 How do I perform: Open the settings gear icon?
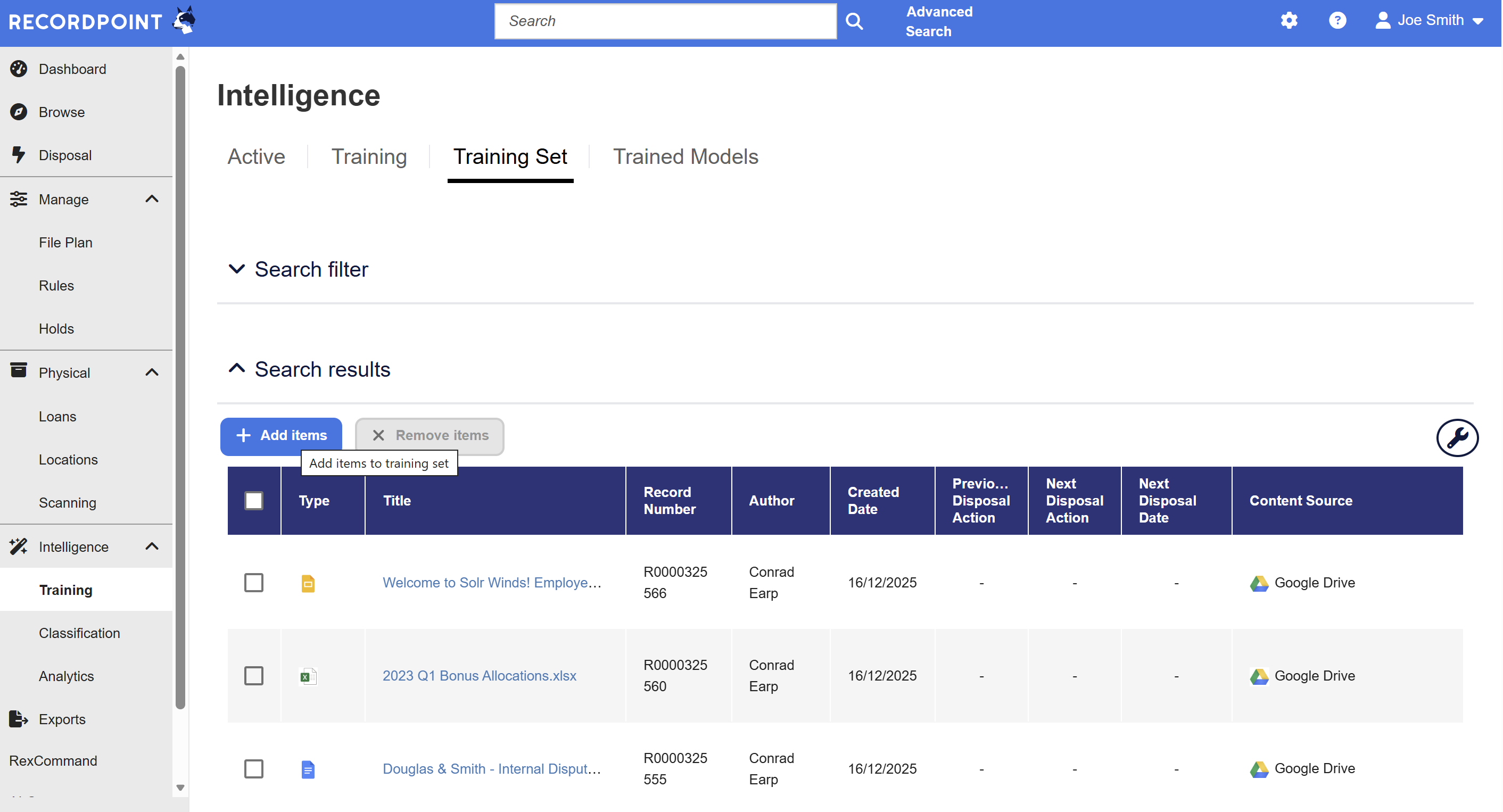click(x=1289, y=20)
